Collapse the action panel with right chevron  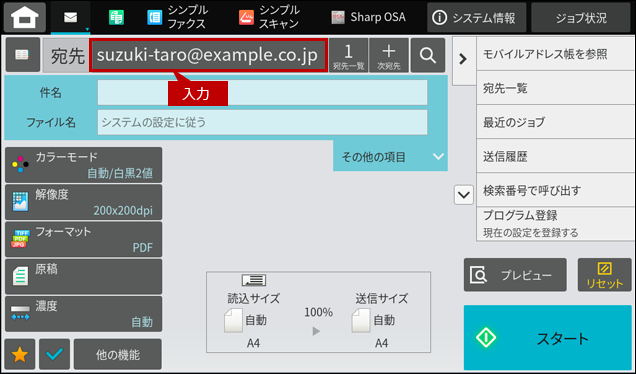pyautogui.click(x=464, y=60)
